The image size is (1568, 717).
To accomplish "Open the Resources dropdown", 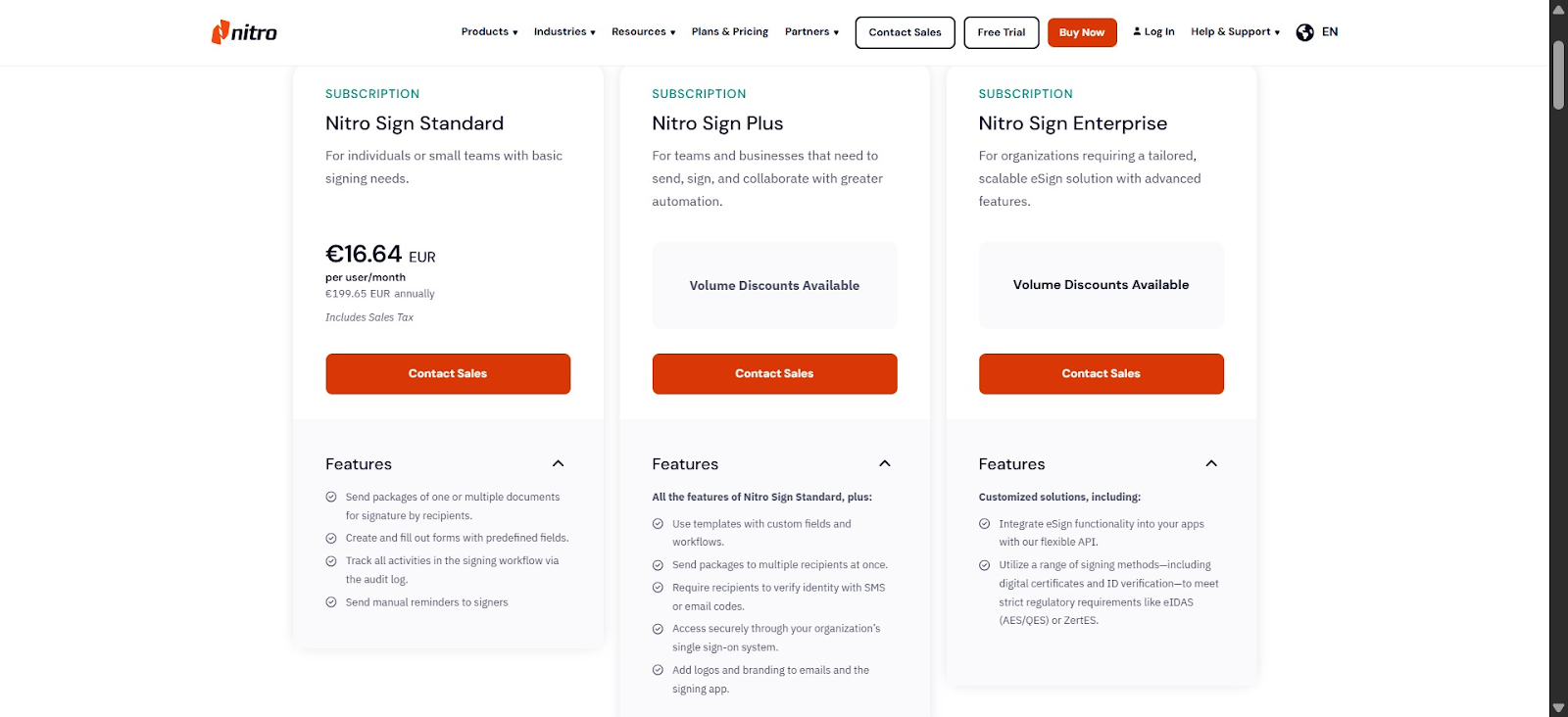I will tap(643, 31).
